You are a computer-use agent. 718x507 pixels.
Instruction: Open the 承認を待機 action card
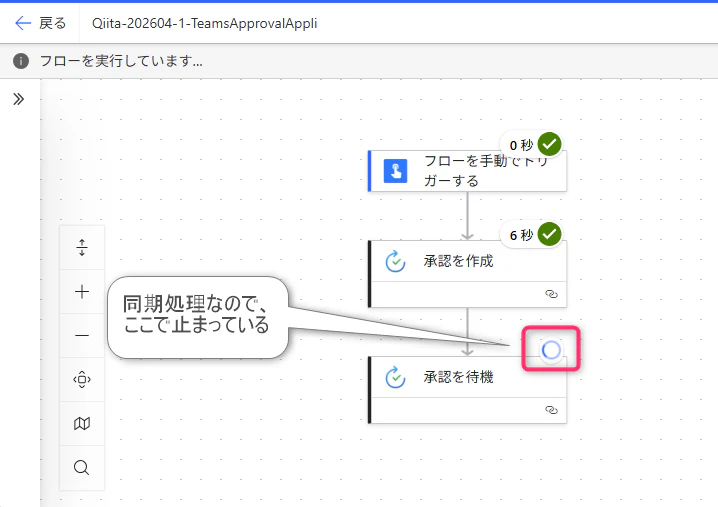click(468, 390)
